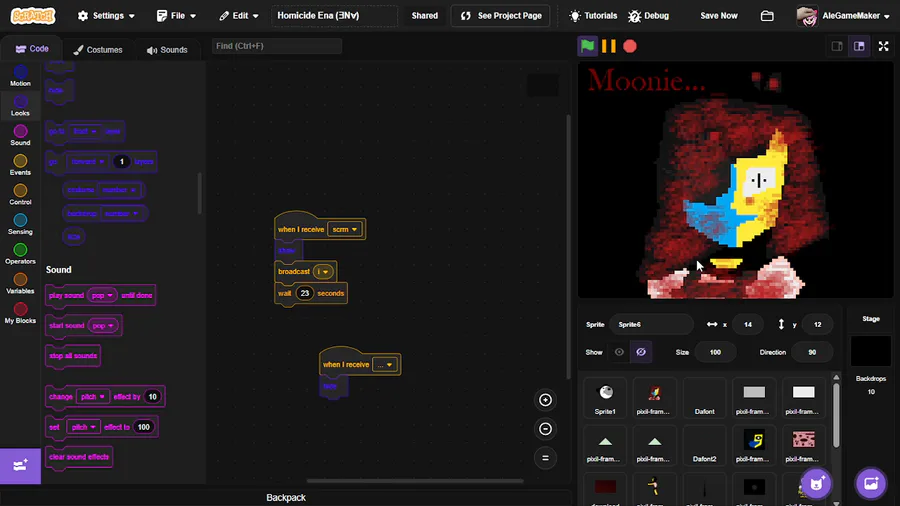Click the x position field
900x506 pixels.
point(747,324)
